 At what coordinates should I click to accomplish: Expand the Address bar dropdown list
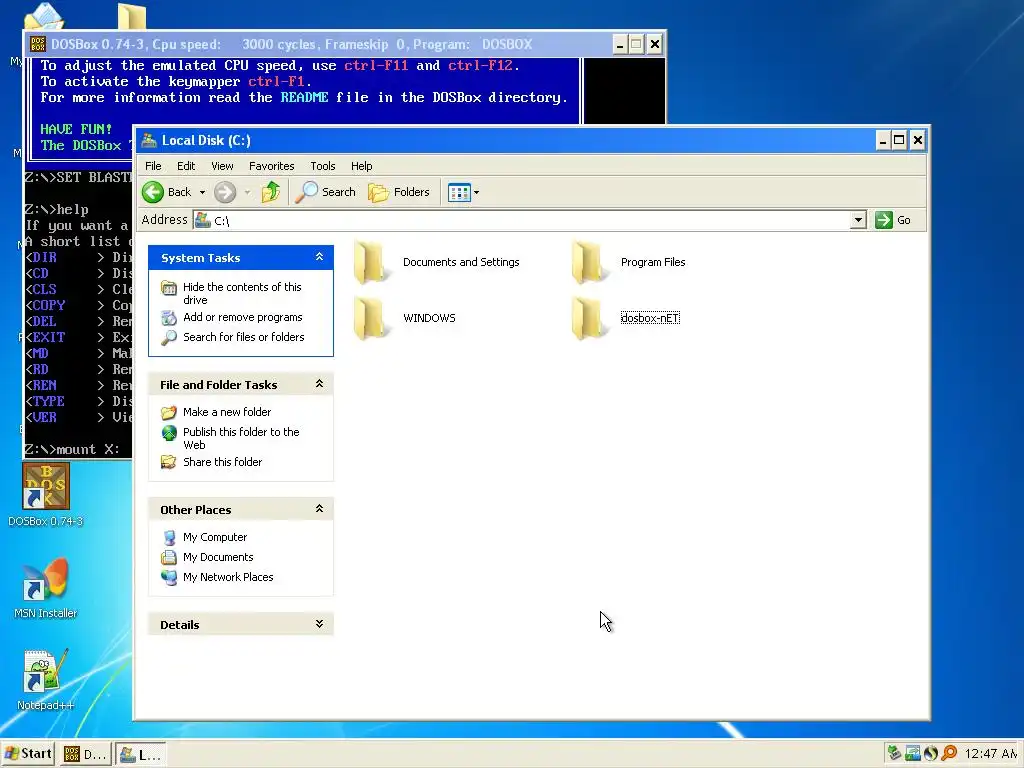point(859,220)
